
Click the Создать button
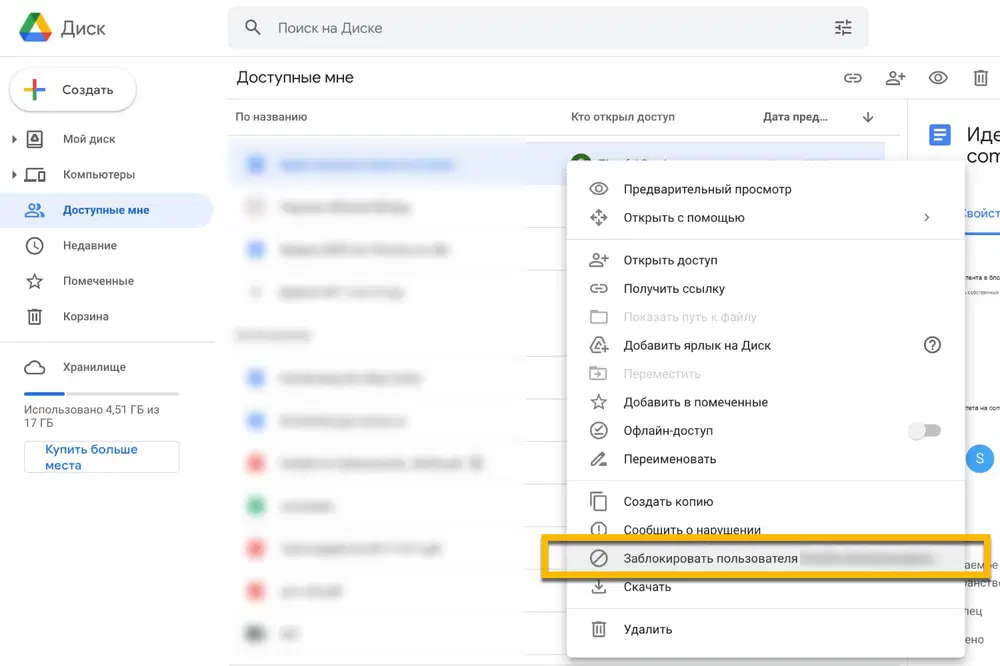(x=73, y=90)
